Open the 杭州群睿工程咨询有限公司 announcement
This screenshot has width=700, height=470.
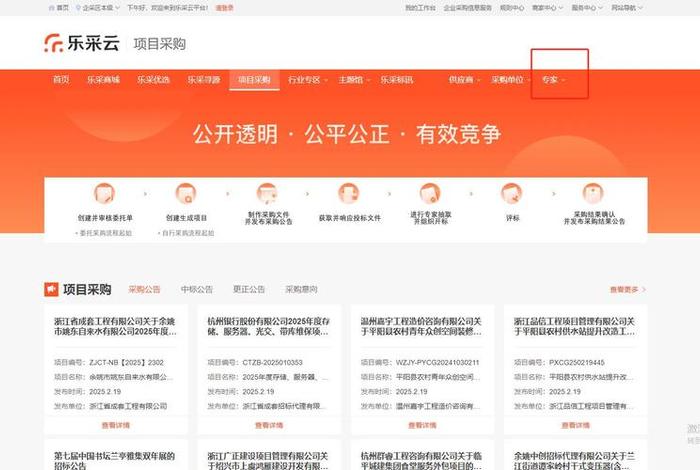[x=421, y=461]
